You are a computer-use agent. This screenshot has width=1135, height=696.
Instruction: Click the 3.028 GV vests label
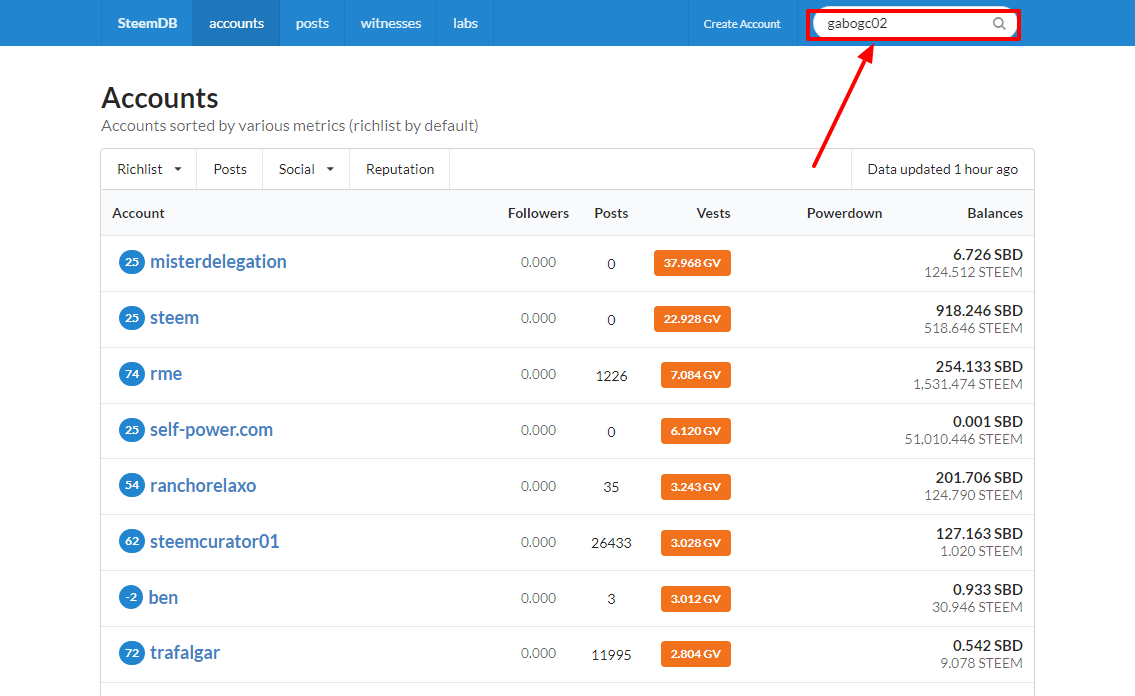pyautogui.click(x=696, y=543)
